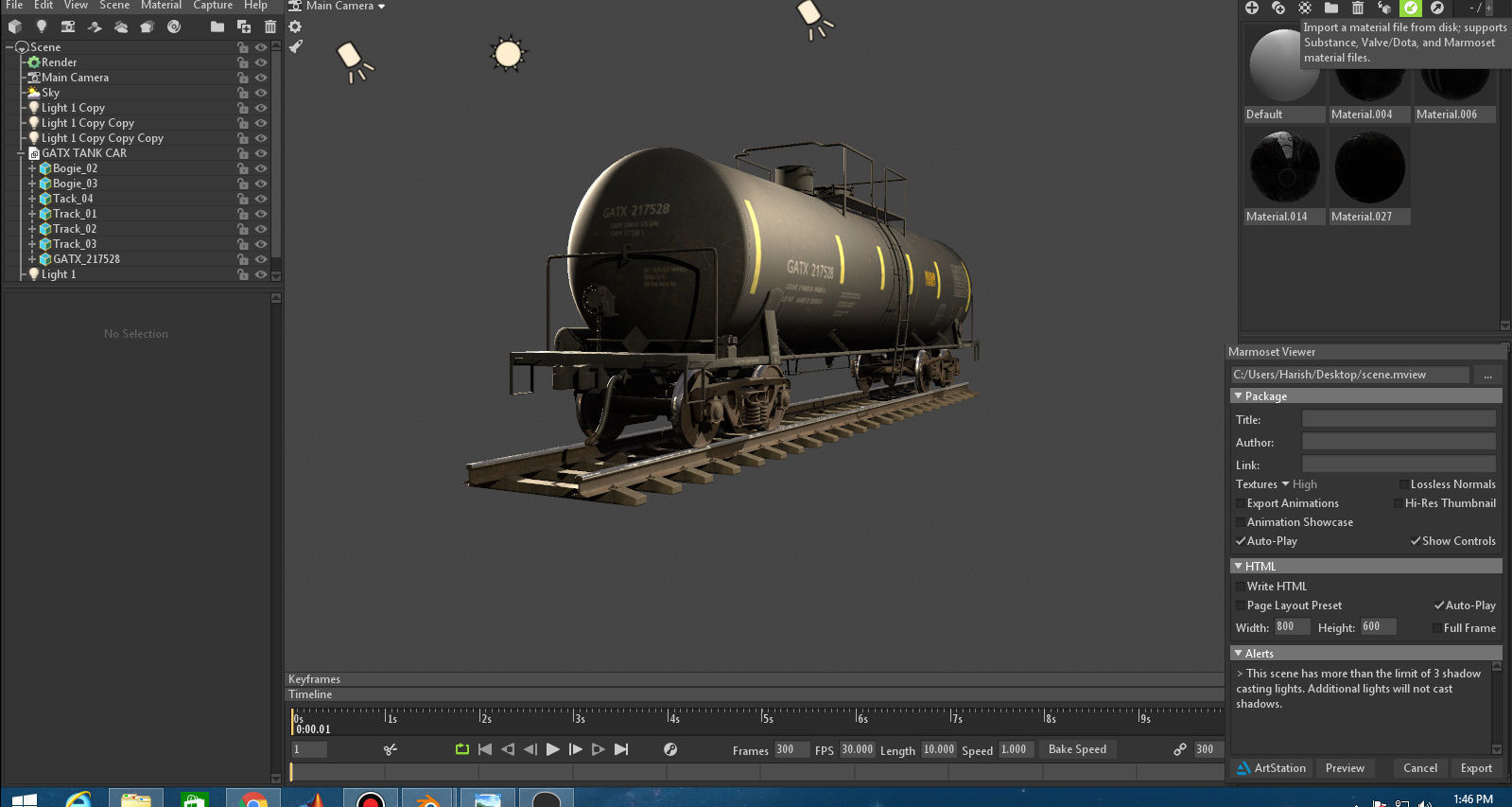Click the link icon beside 300 field
Viewport: 1512px width, 807px height.
coord(1180,749)
